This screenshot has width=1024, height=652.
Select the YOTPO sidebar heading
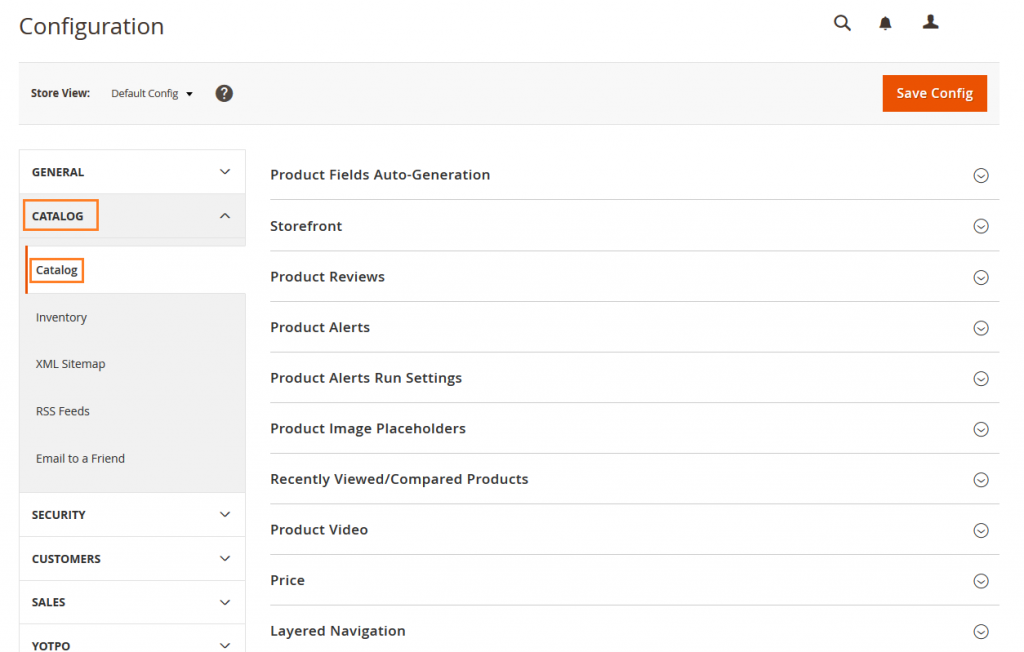click(51, 645)
